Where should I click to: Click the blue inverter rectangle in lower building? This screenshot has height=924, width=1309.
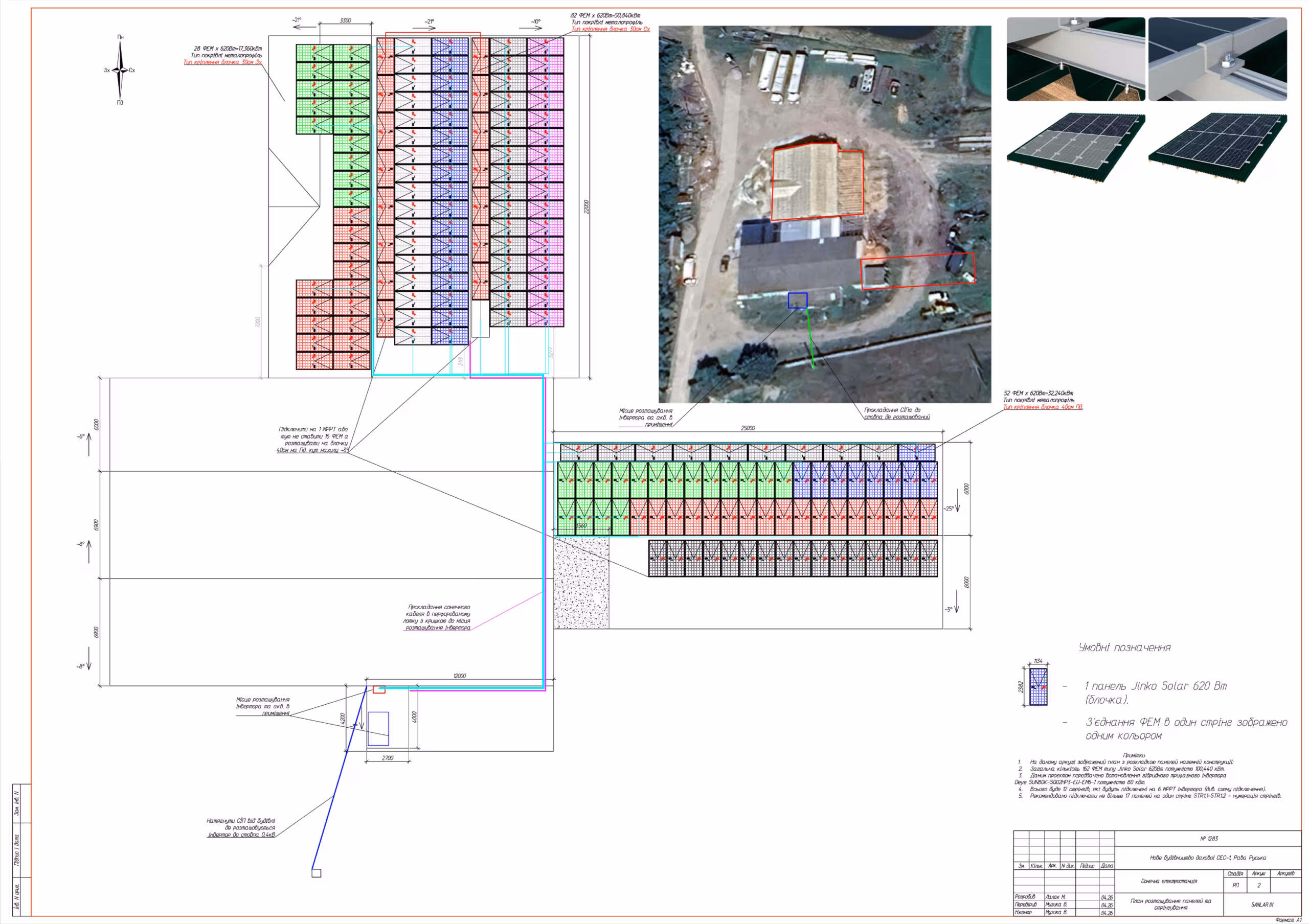click(378, 729)
